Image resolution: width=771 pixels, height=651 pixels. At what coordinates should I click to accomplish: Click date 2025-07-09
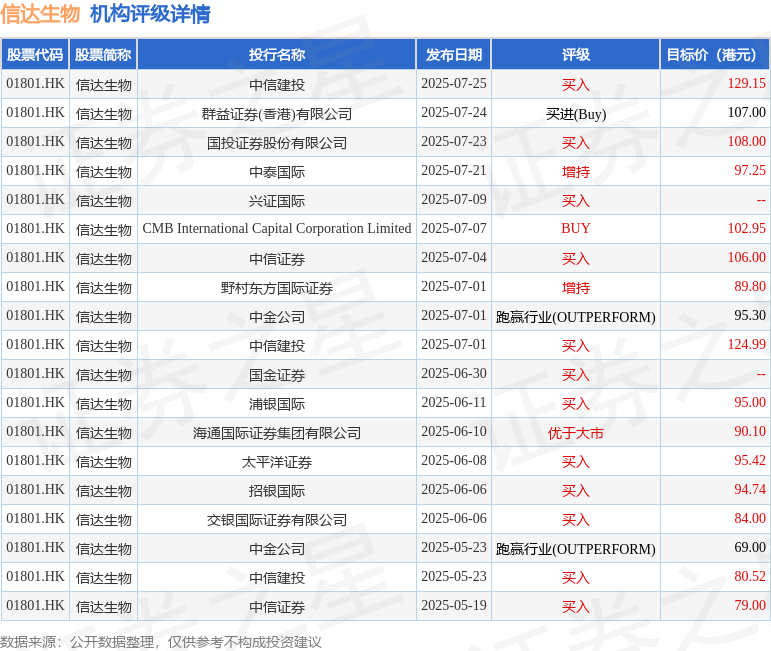(x=454, y=199)
